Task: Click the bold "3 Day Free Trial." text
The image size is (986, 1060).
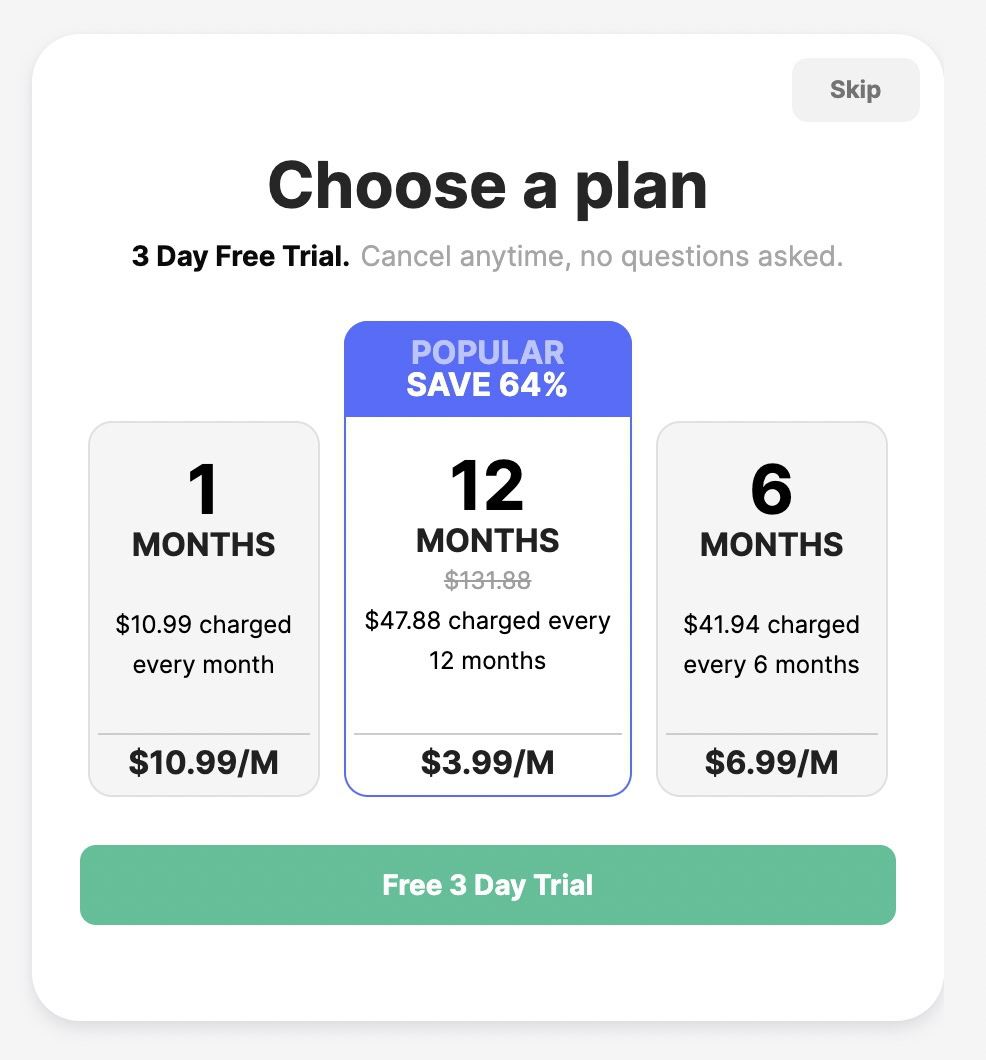Action: coord(241,257)
